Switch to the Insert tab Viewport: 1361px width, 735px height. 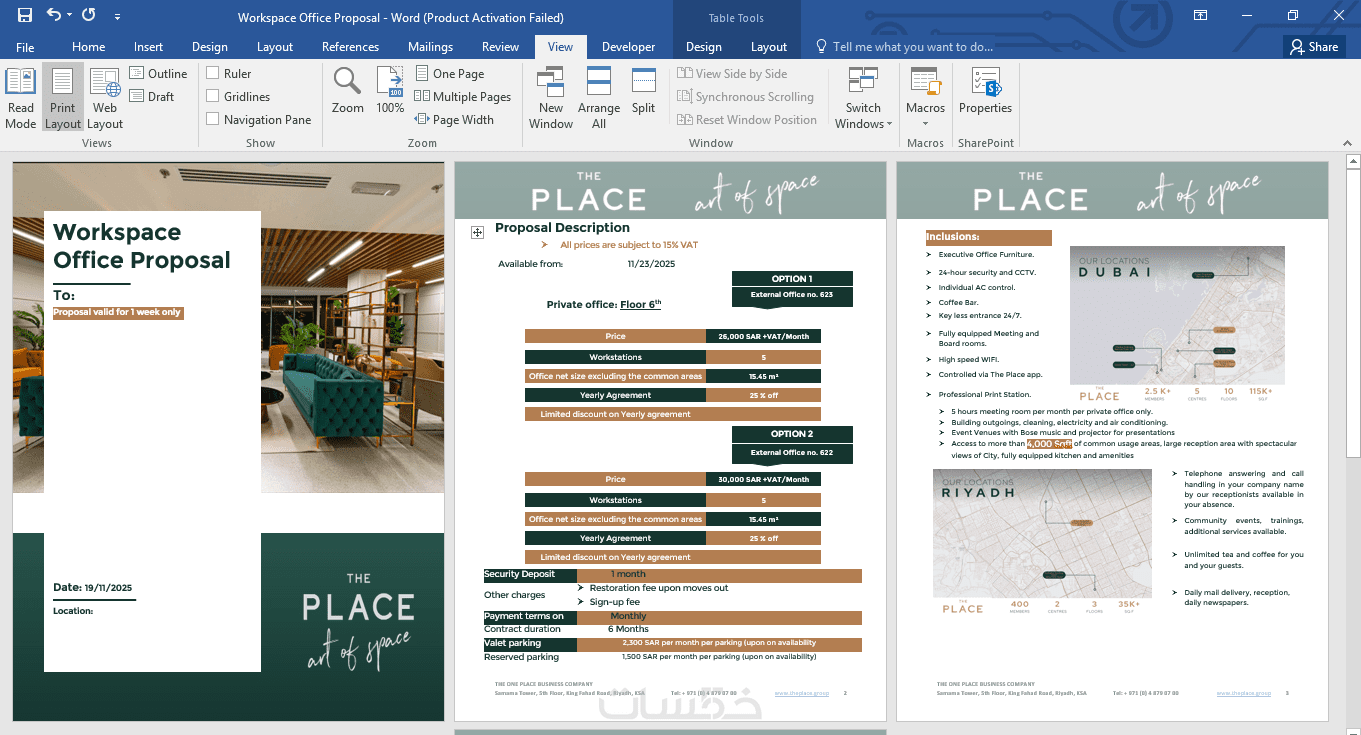click(x=148, y=46)
